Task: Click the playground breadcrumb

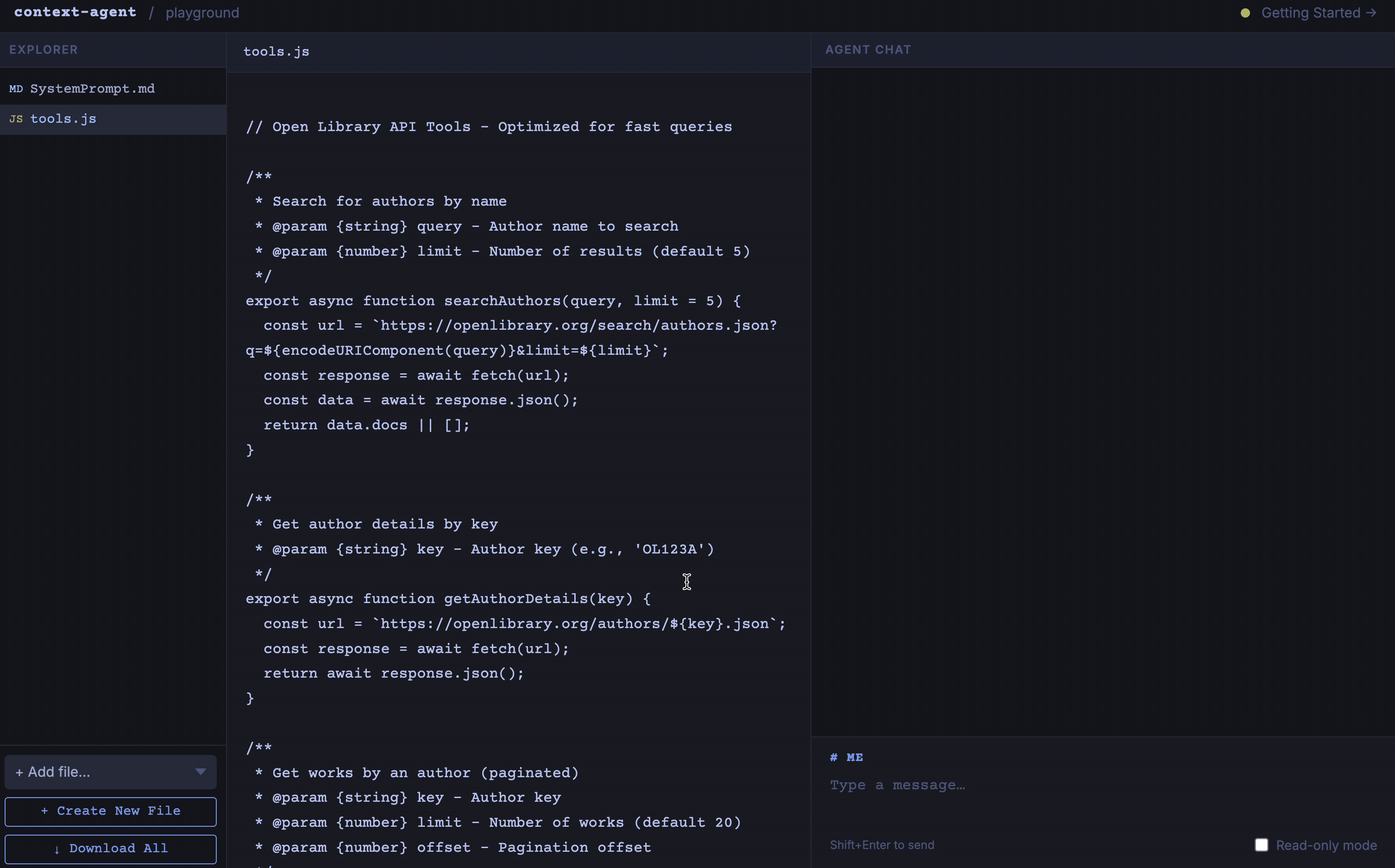Action: (202, 13)
